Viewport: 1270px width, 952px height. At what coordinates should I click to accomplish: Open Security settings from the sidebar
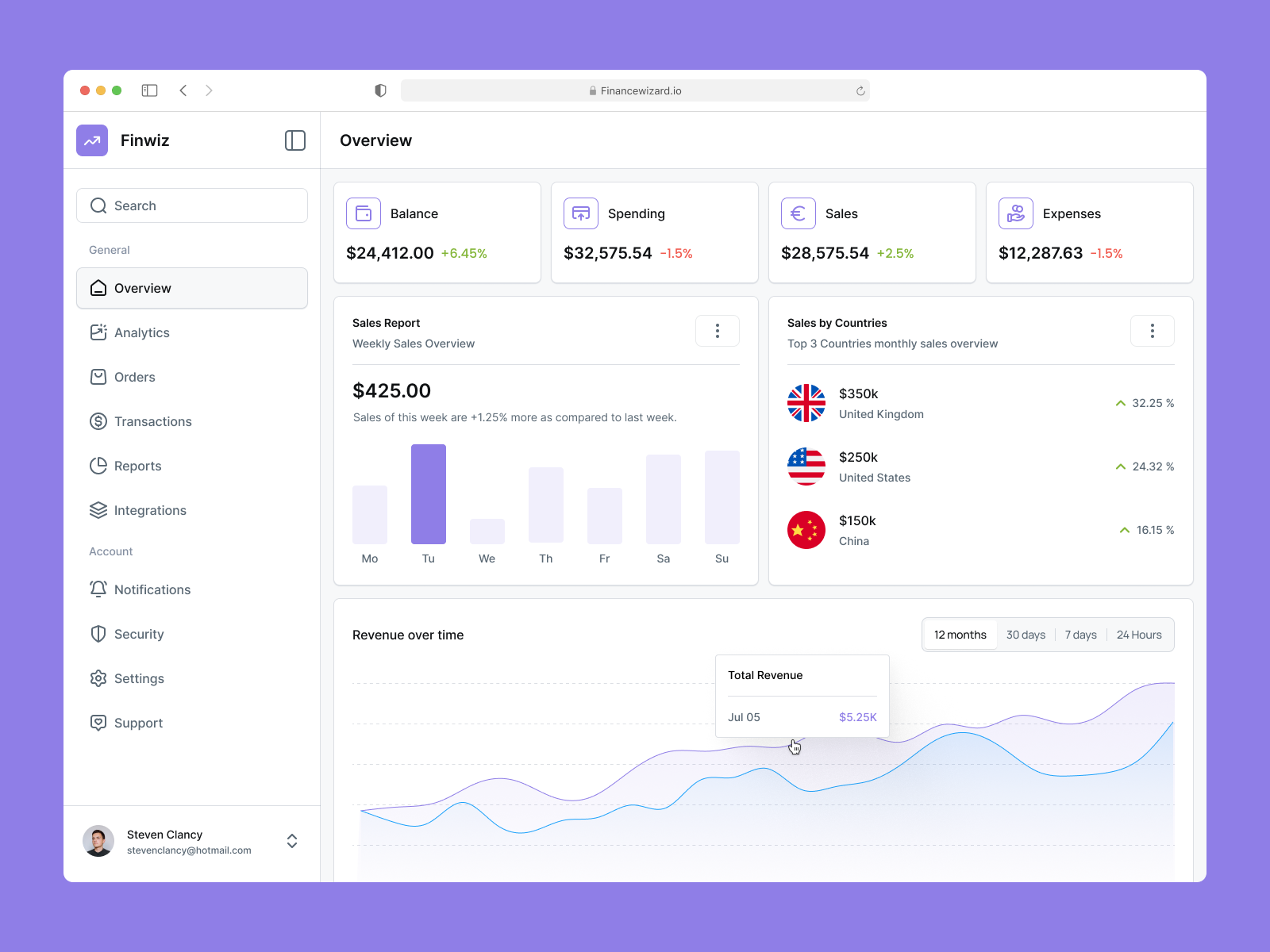tap(139, 634)
